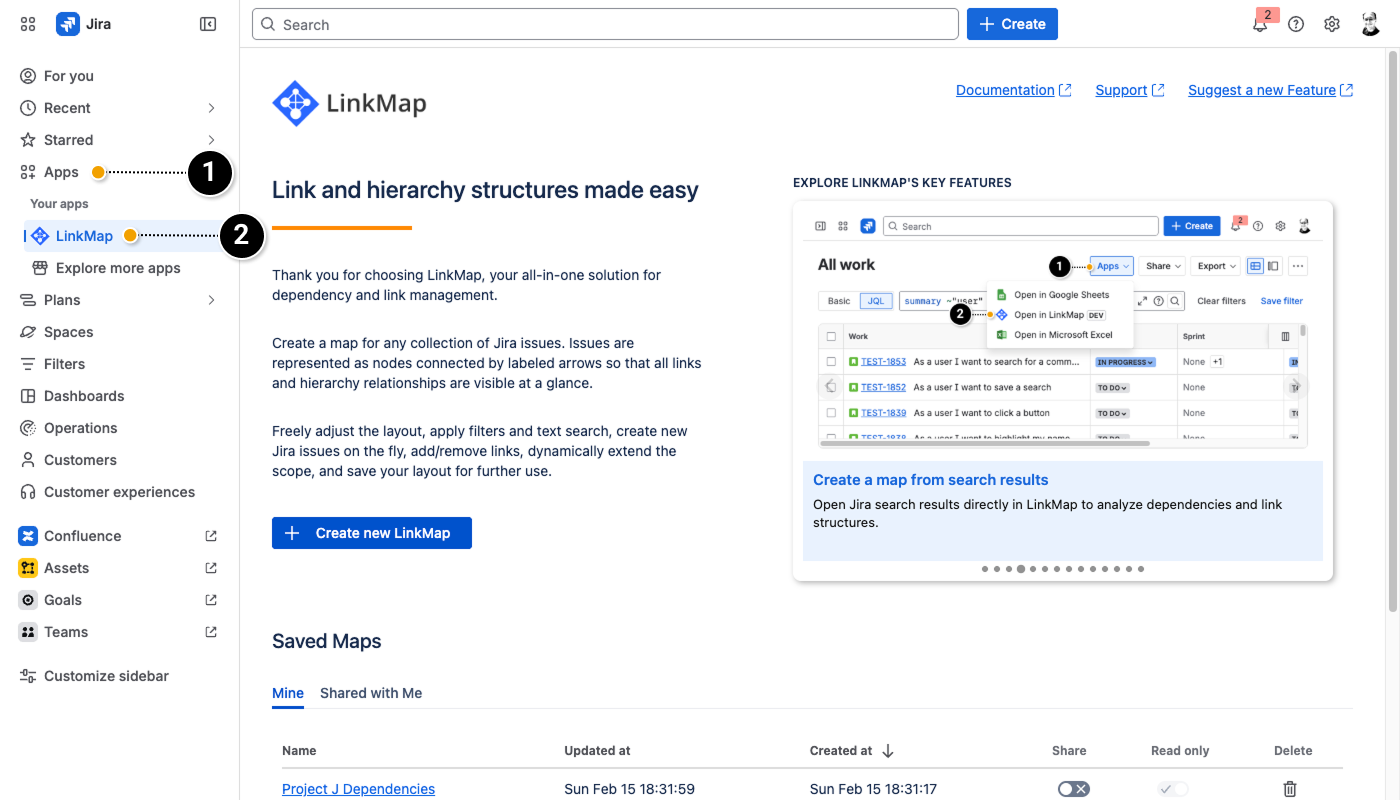
Task: Expand the Plans sidebar chevron
Action: click(211, 300)
